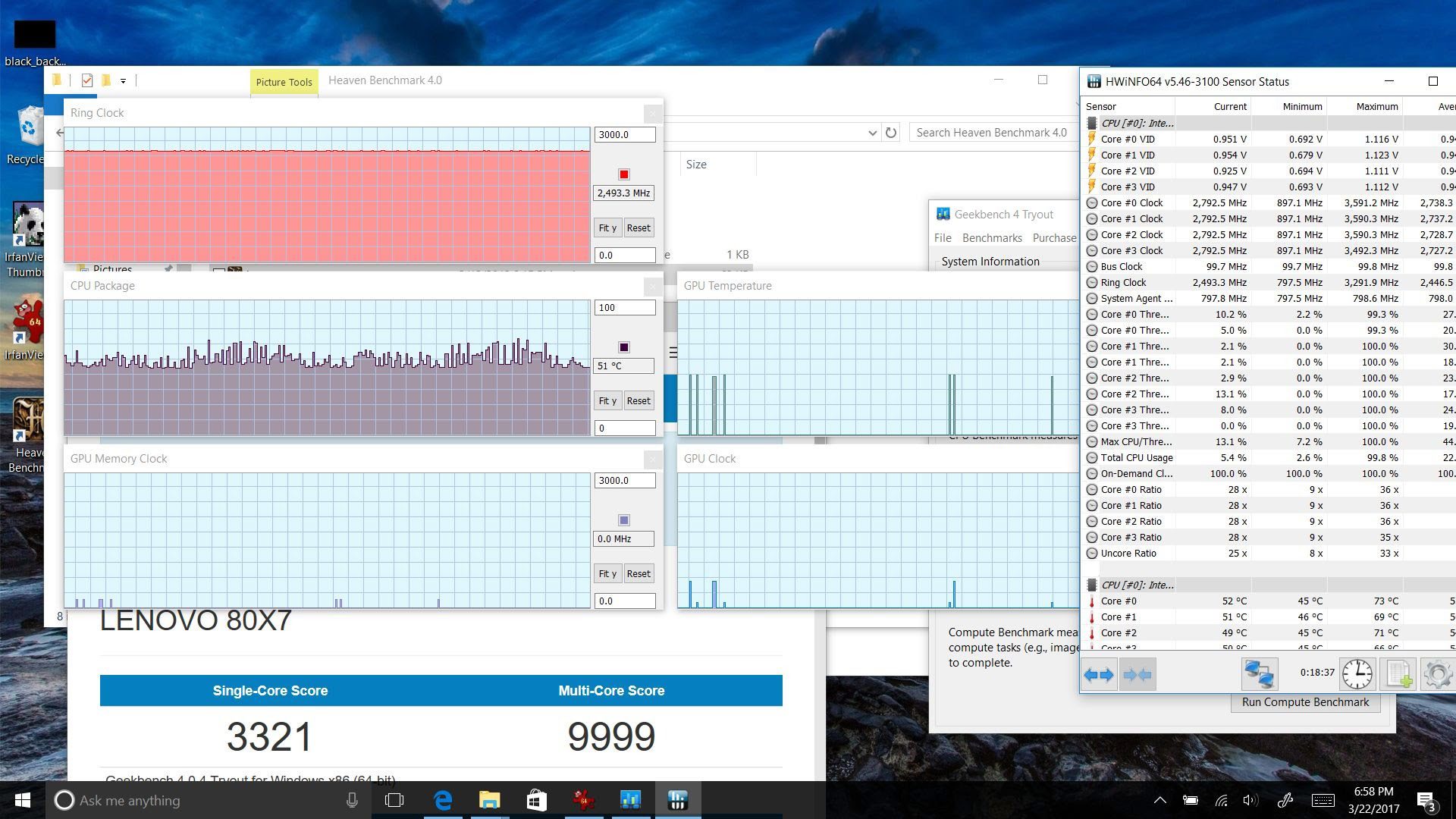Click the Explorer back arrow
Screen dimensions: 1456x819
tap(59, 133)
